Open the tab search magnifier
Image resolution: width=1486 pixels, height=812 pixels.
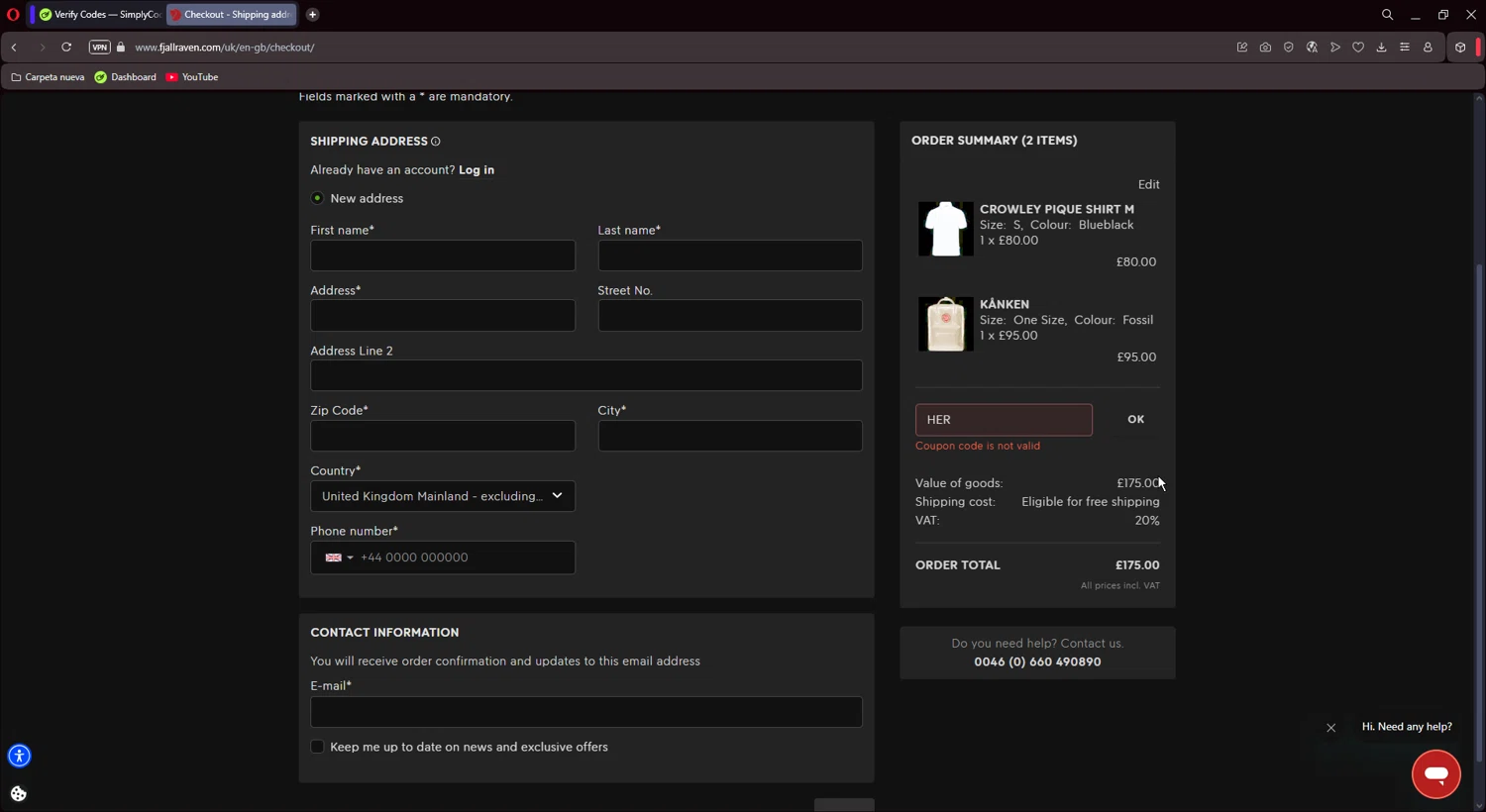[1387, 15]
